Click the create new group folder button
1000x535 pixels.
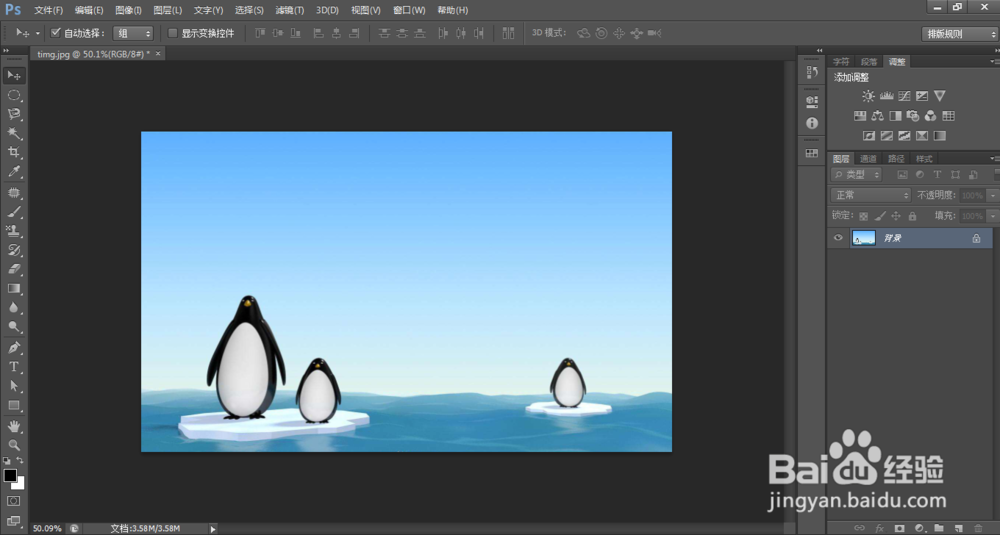pyautogui.click(x=939, y=529)
